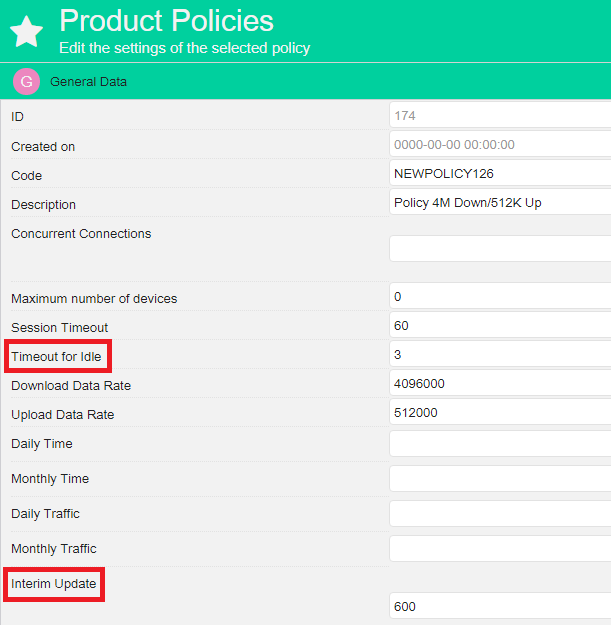
Task: Click the Monthly Time input box
Action: click(x=500, y=479)
